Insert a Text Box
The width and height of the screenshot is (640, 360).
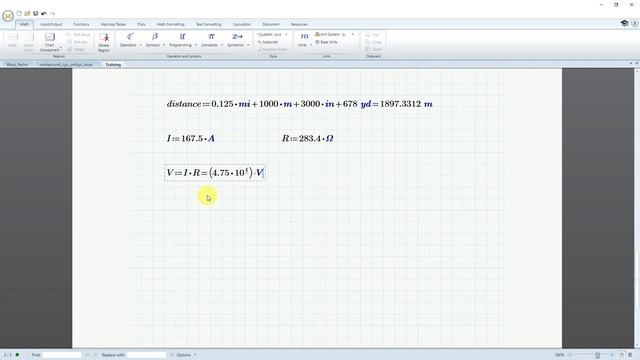coord(77,42)
